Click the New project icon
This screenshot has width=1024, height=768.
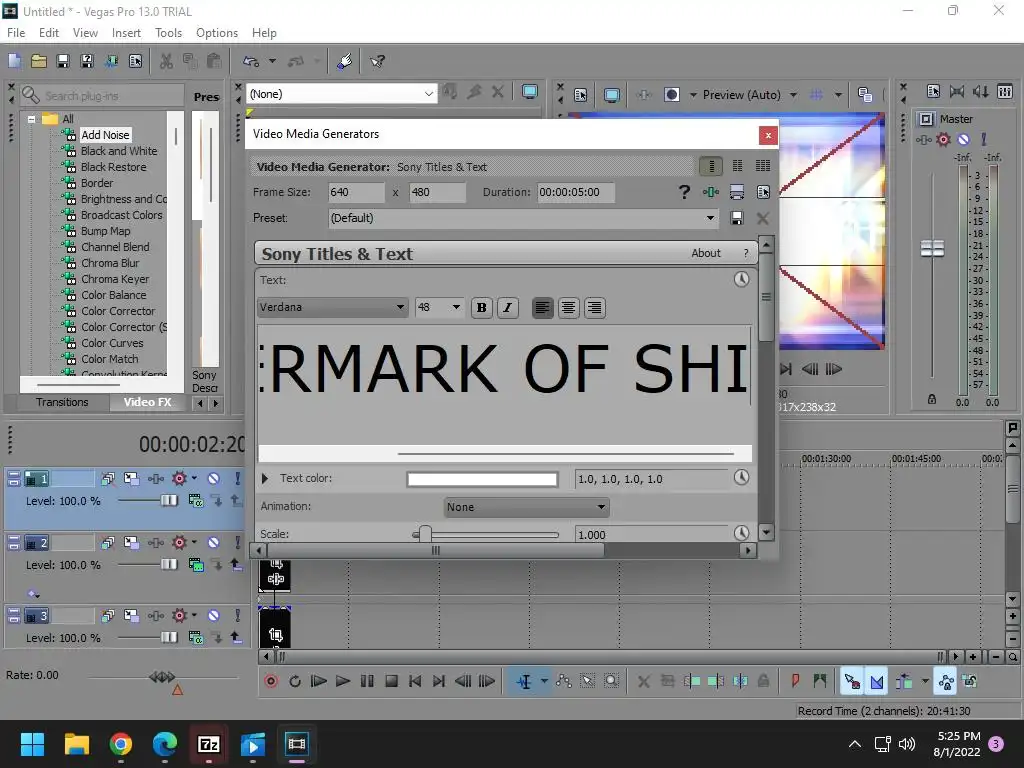14,61
